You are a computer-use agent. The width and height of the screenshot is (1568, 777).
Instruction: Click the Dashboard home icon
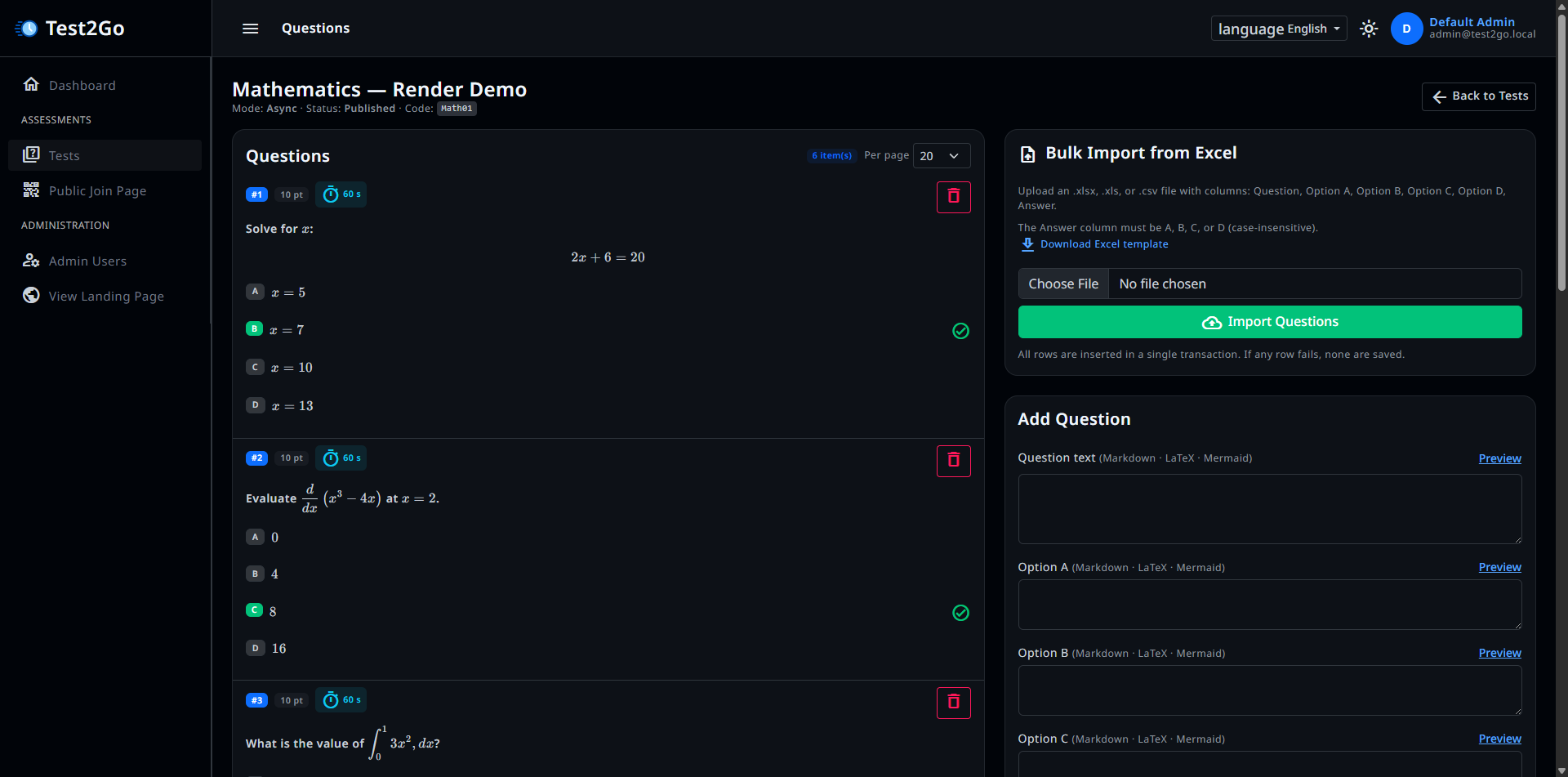click(x=31, y=84)
